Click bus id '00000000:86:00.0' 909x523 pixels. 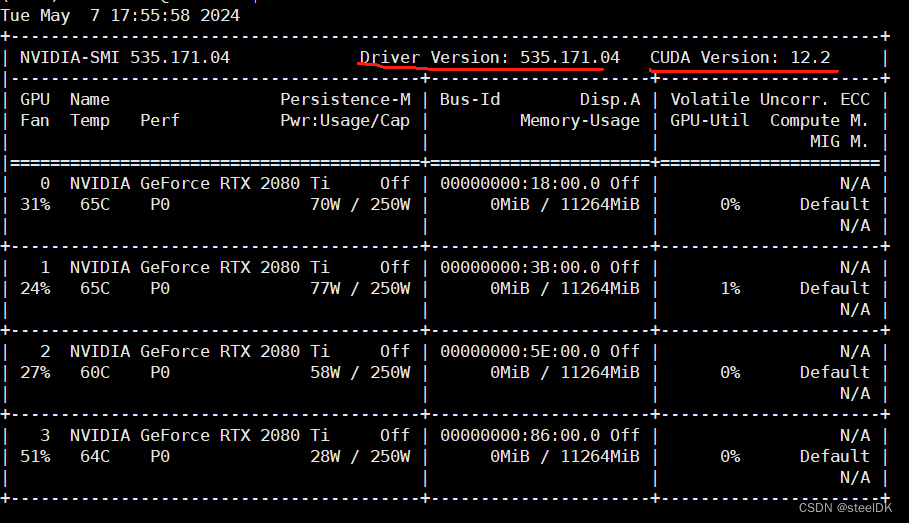[520, 435]
